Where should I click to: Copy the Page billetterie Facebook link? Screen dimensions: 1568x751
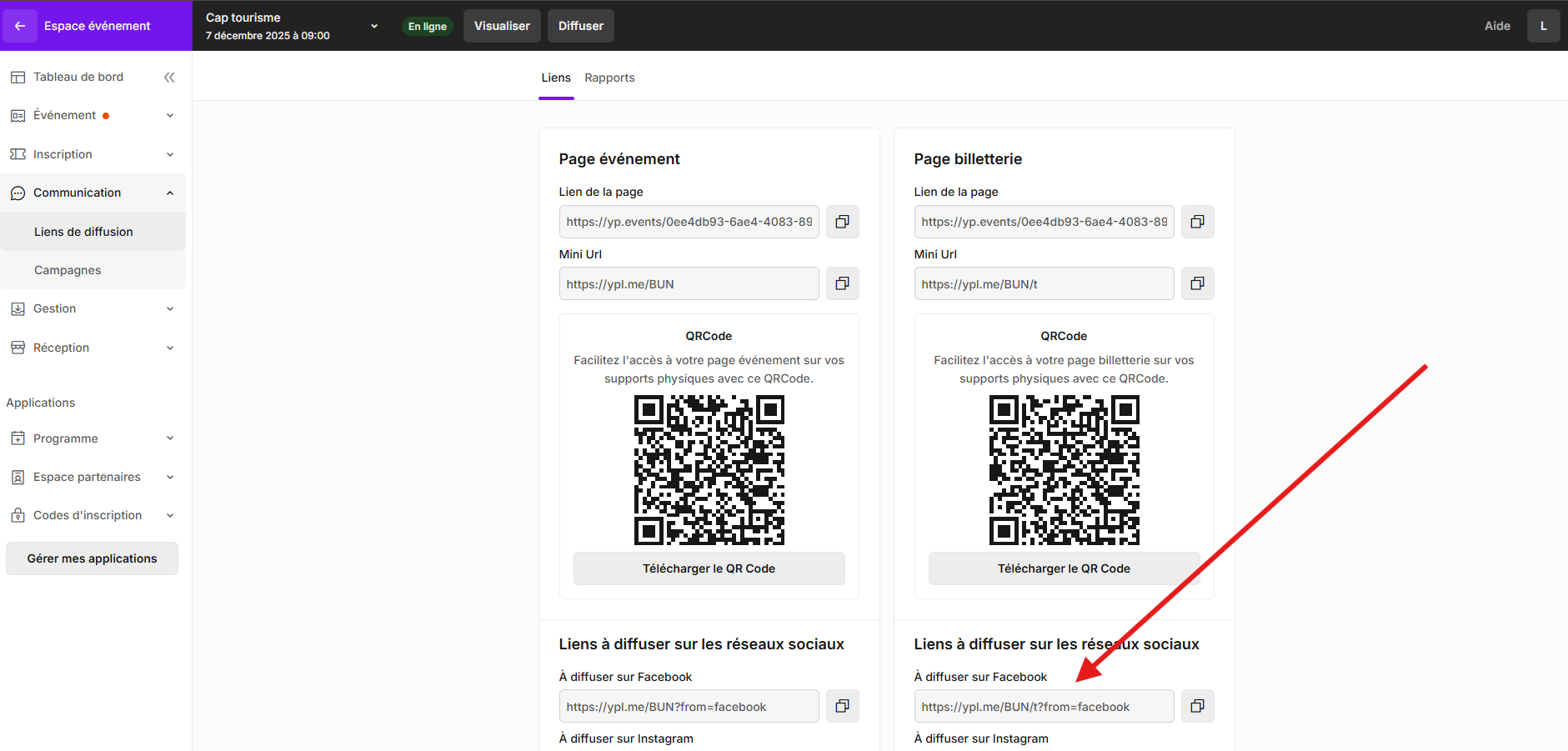point(1198,706)
